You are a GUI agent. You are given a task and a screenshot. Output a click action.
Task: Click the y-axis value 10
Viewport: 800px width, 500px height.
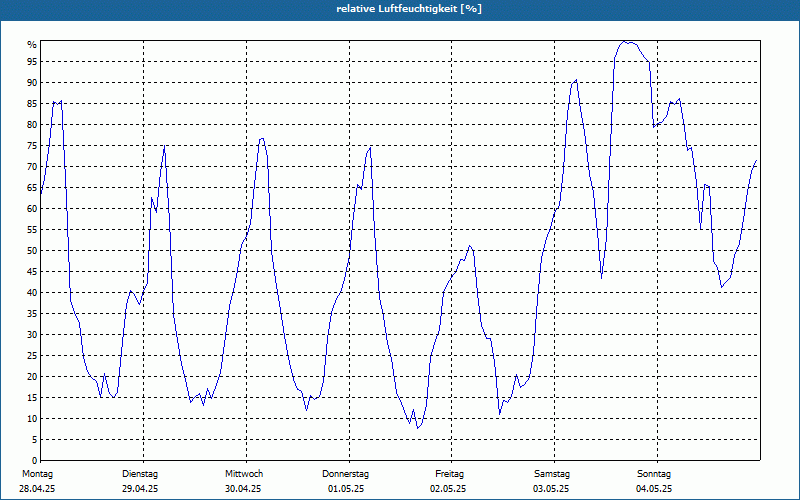32,419
